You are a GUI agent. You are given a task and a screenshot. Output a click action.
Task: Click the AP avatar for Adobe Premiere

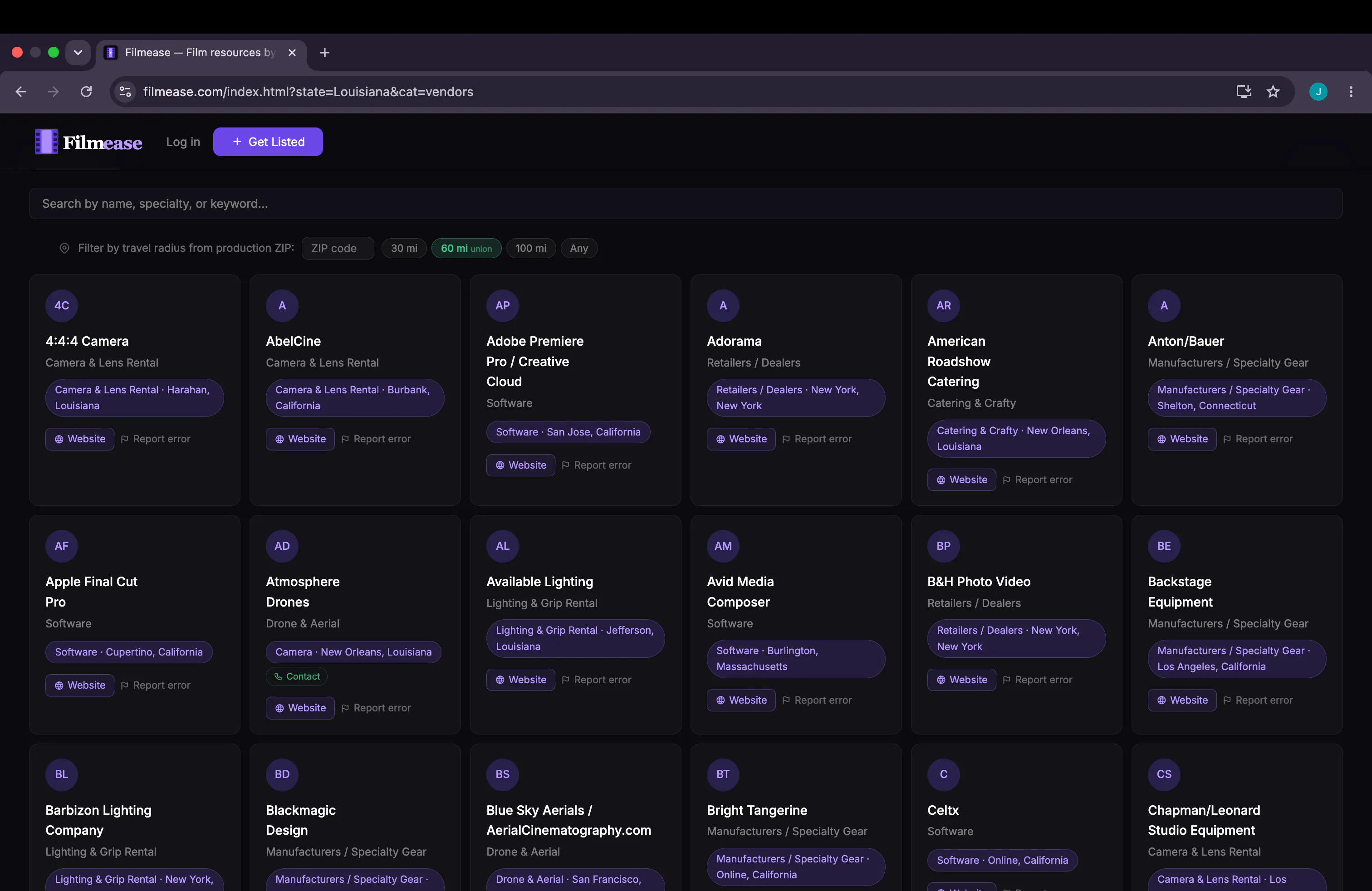pyautogui.click(x=503, y=305)
